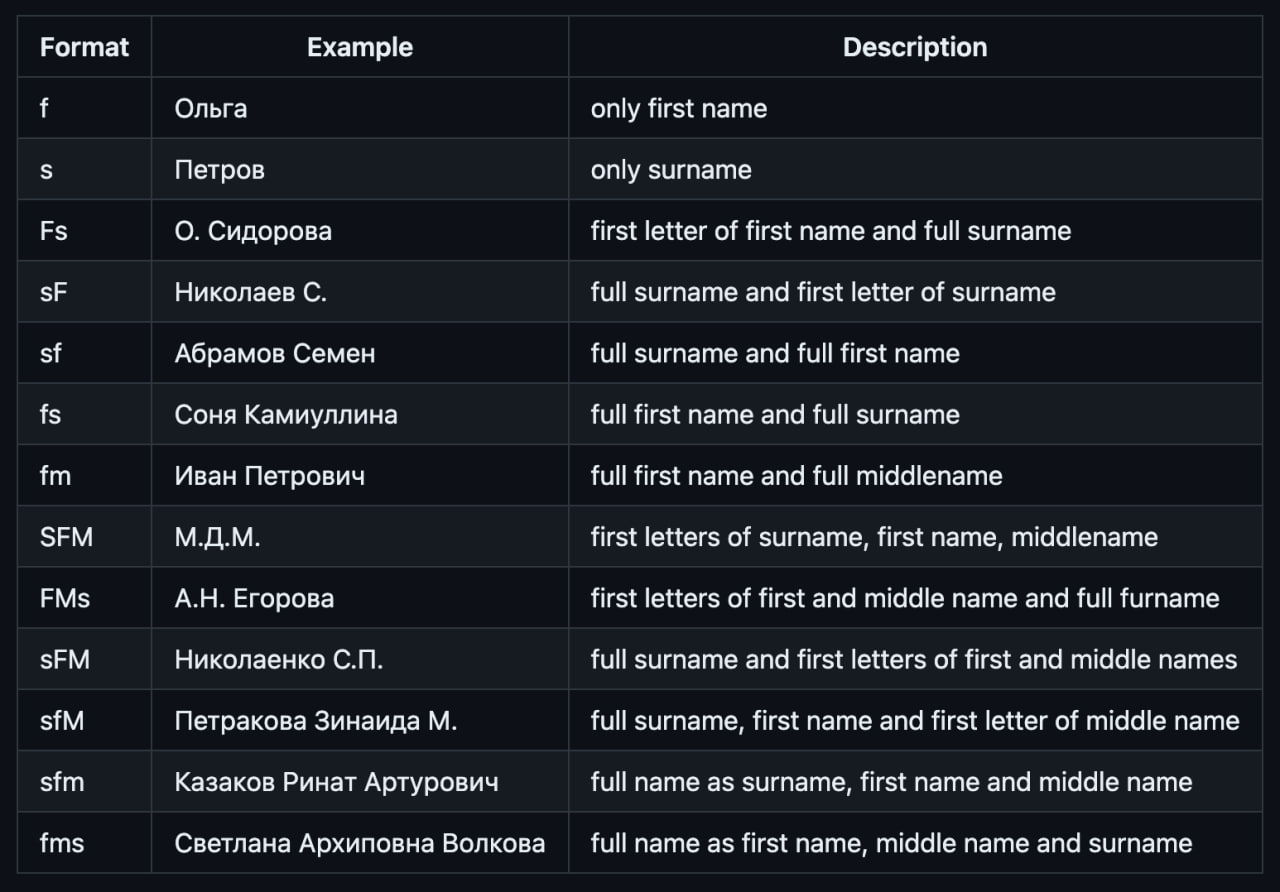1280x892 pixels.
Task: Click the А.Н. Егорова example
Action: click(254, 598)
